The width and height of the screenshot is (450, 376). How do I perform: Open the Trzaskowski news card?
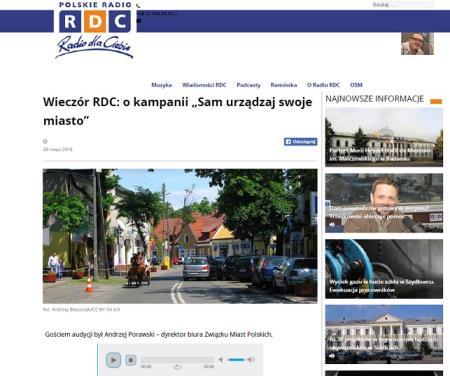click(384, 203)
